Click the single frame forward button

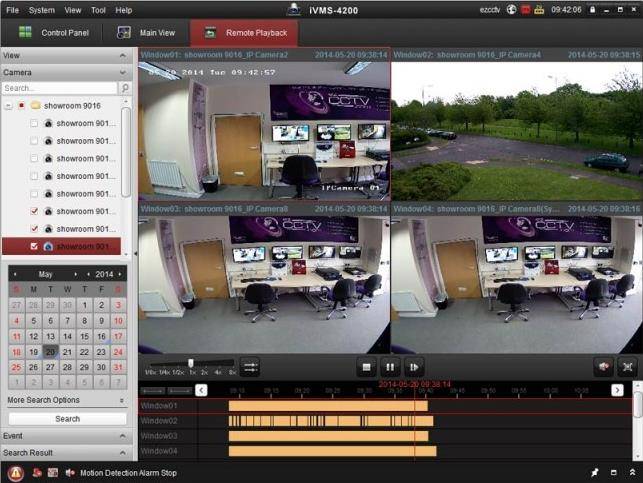pos(414,367)
